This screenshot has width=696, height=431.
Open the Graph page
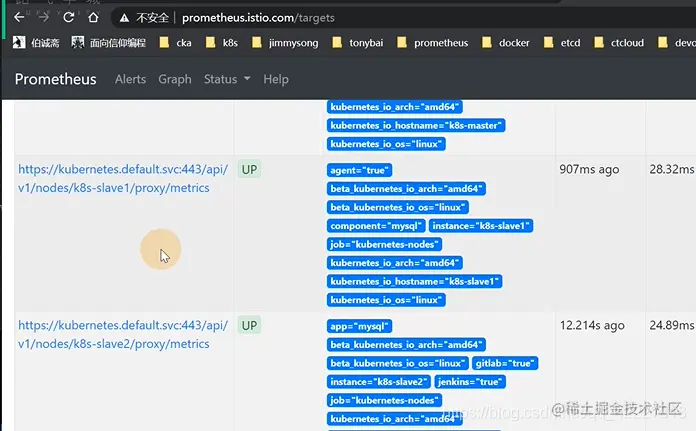point(175,79)
